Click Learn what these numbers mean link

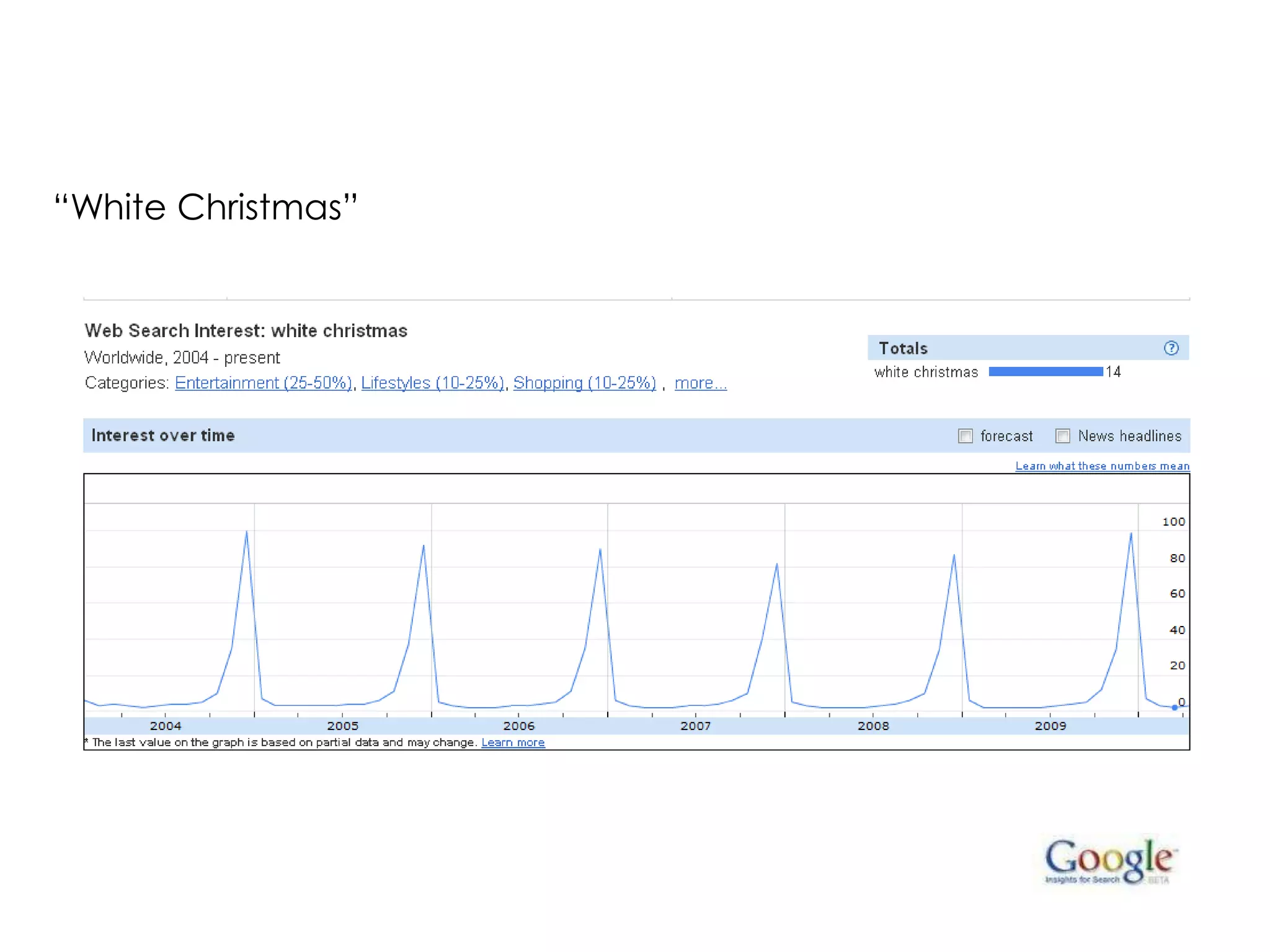pyautogui.click(x=1102, y=465)
